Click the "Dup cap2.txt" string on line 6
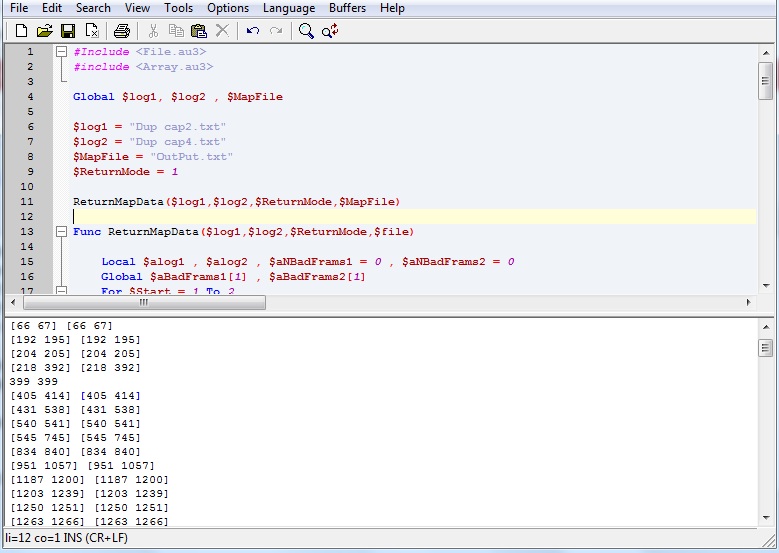Screen dimensions: 779x553 [177, 127]
